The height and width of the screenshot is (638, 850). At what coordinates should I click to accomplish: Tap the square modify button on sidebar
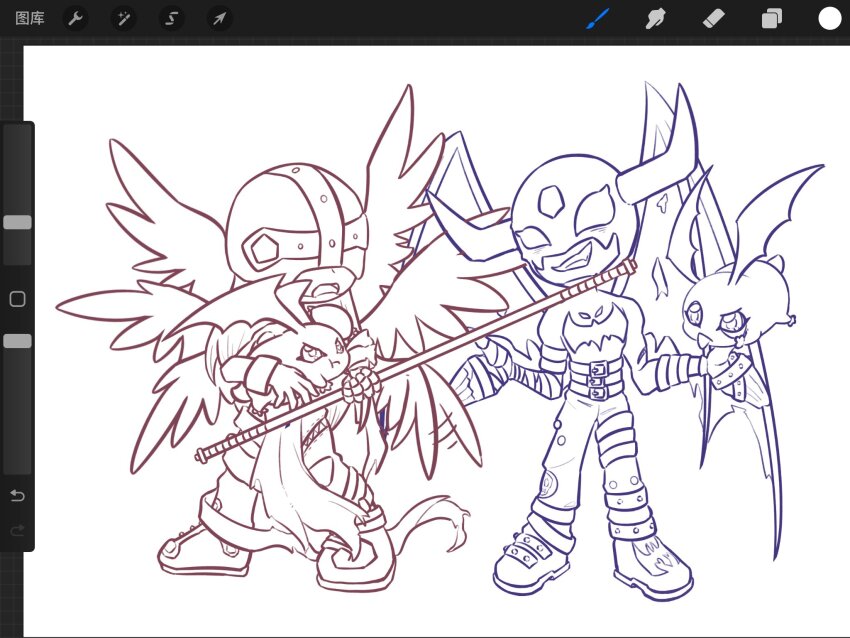pyautogui.click(x=17, y=299)
